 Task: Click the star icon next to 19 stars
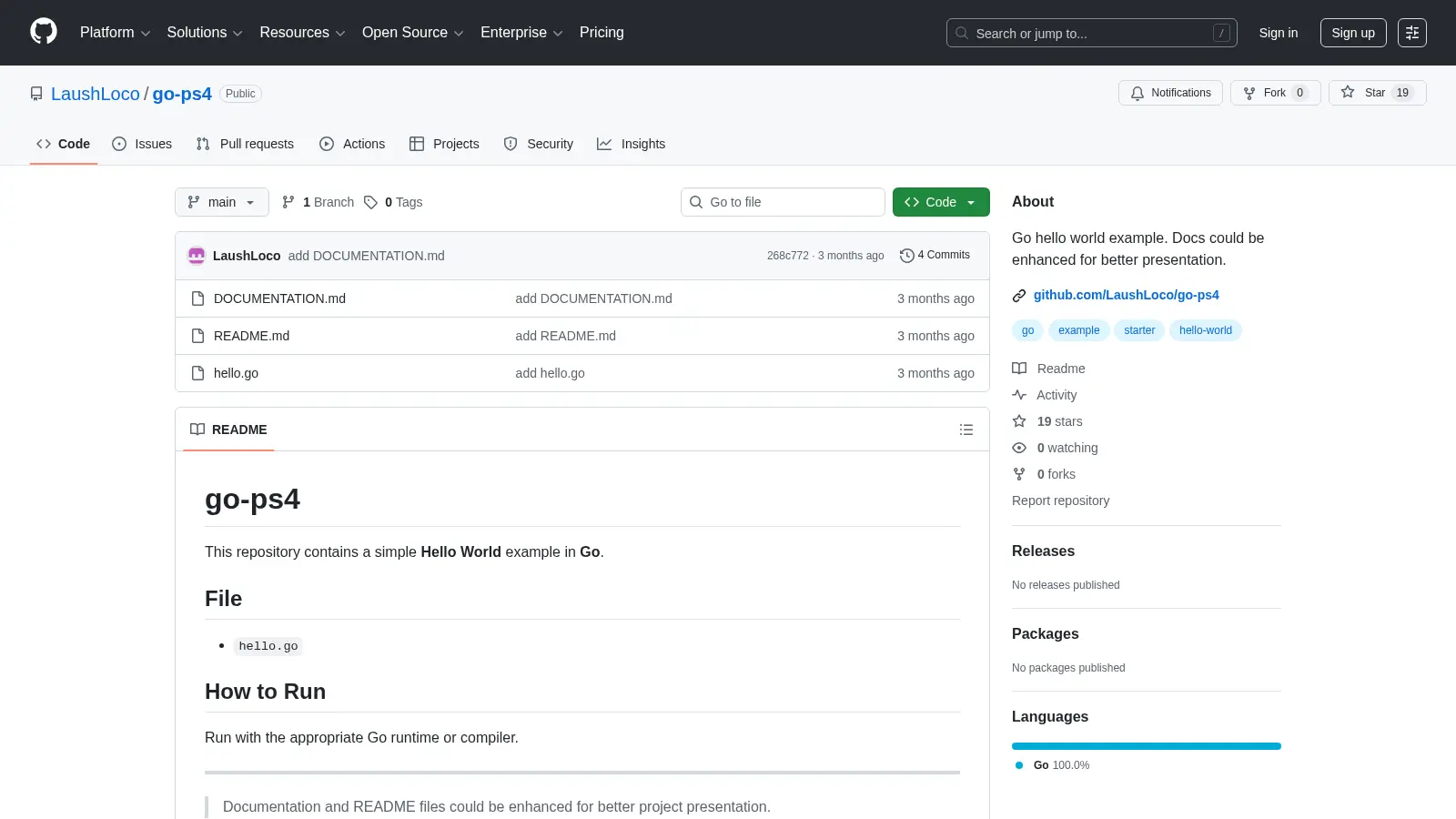pos(1019,421)
